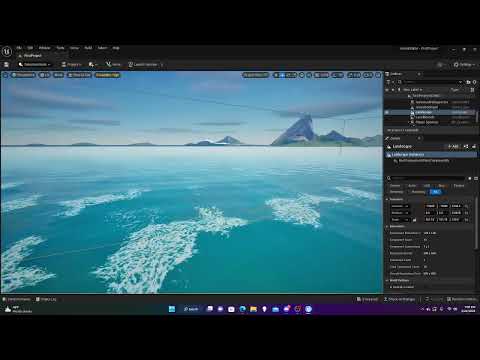480x360 pixels.
Task: Select the LOD filter in Details
Action: coord(427,186)
